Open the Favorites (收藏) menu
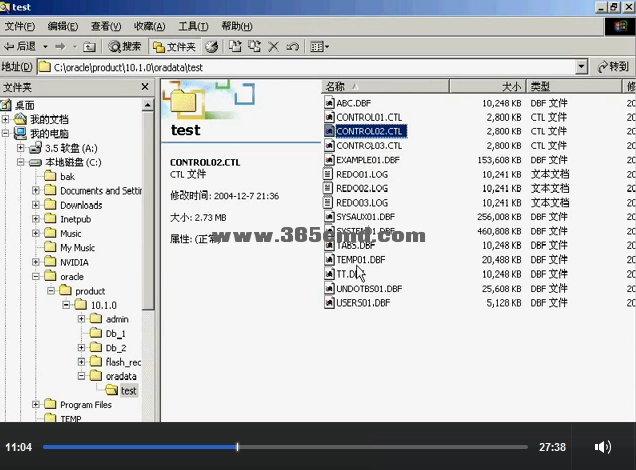 (x=149, y=26)
